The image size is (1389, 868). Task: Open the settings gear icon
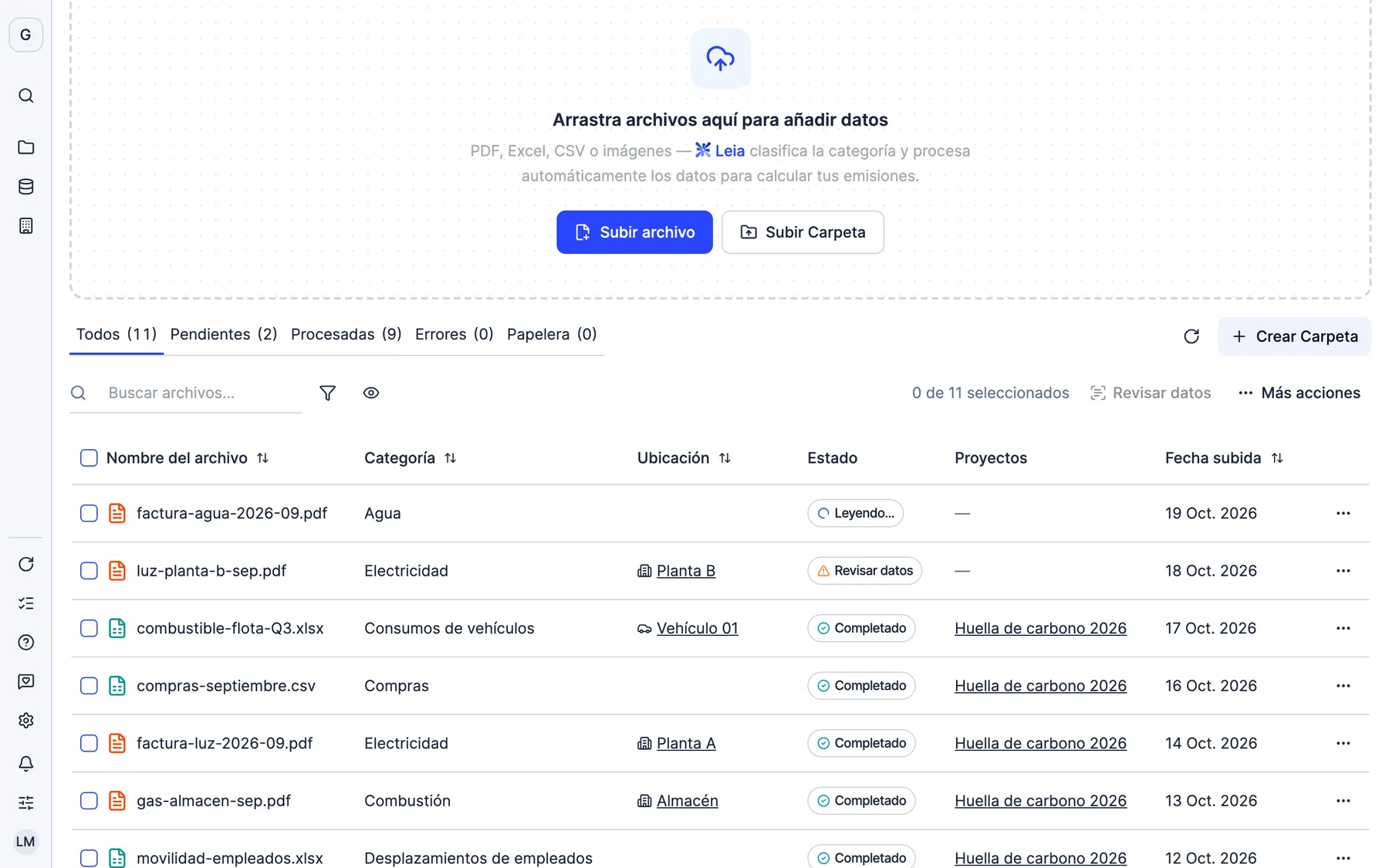coord(25,721)
